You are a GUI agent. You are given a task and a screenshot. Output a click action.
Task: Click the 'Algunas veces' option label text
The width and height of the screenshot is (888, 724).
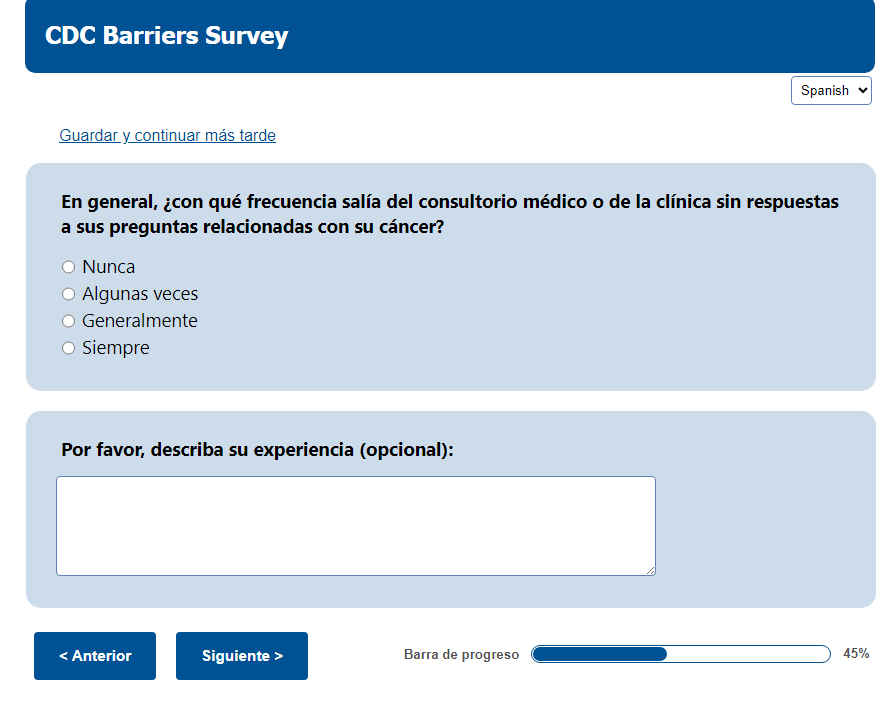[x=140, y=294]
